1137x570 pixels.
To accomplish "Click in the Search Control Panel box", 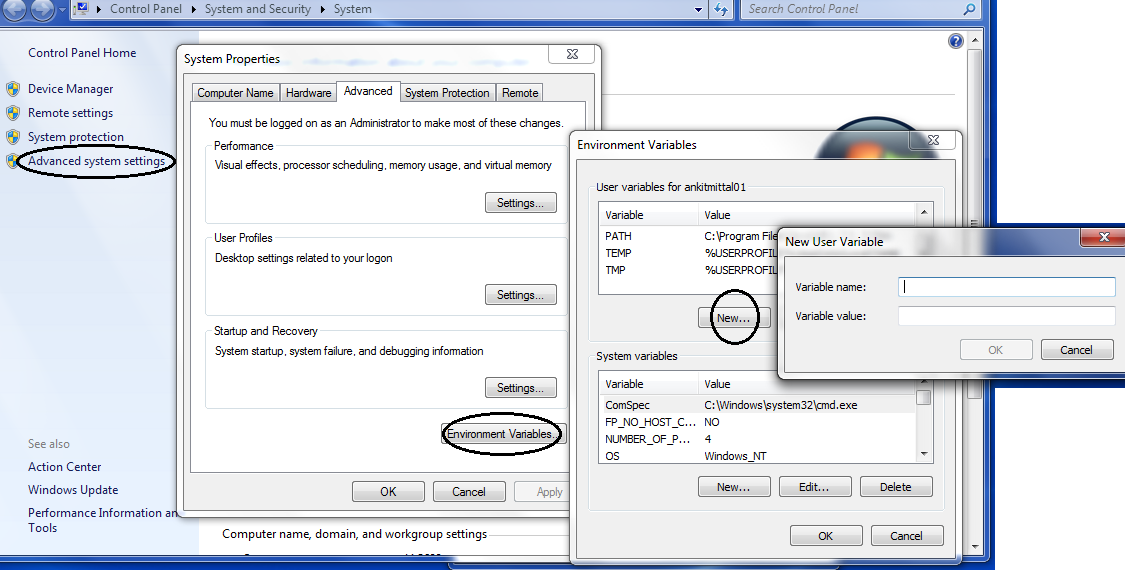I will click(852, 9).
